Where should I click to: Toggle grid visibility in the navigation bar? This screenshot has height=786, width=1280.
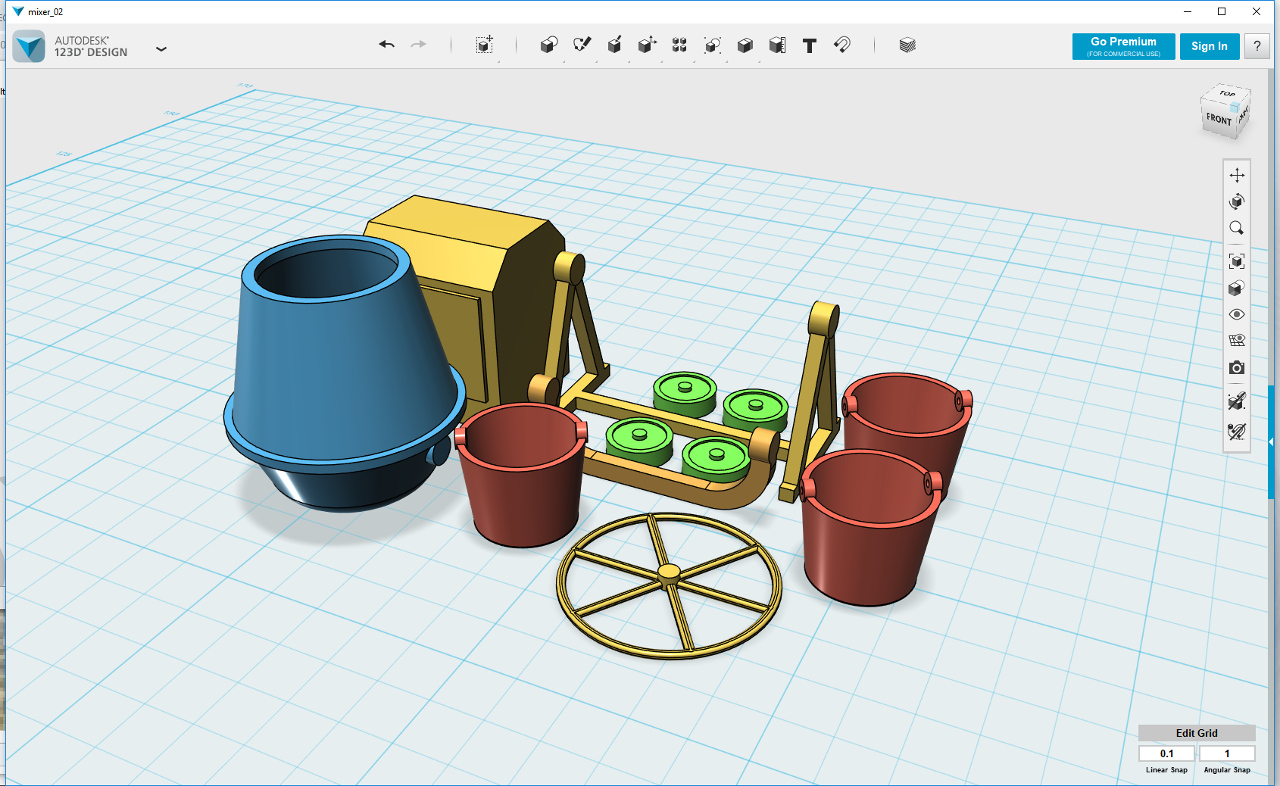point(1237,341)
